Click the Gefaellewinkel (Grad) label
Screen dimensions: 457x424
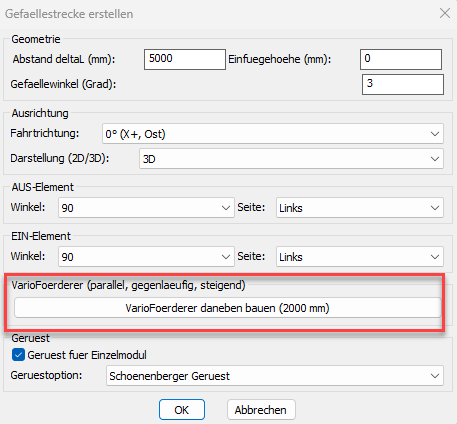(63, 84)
